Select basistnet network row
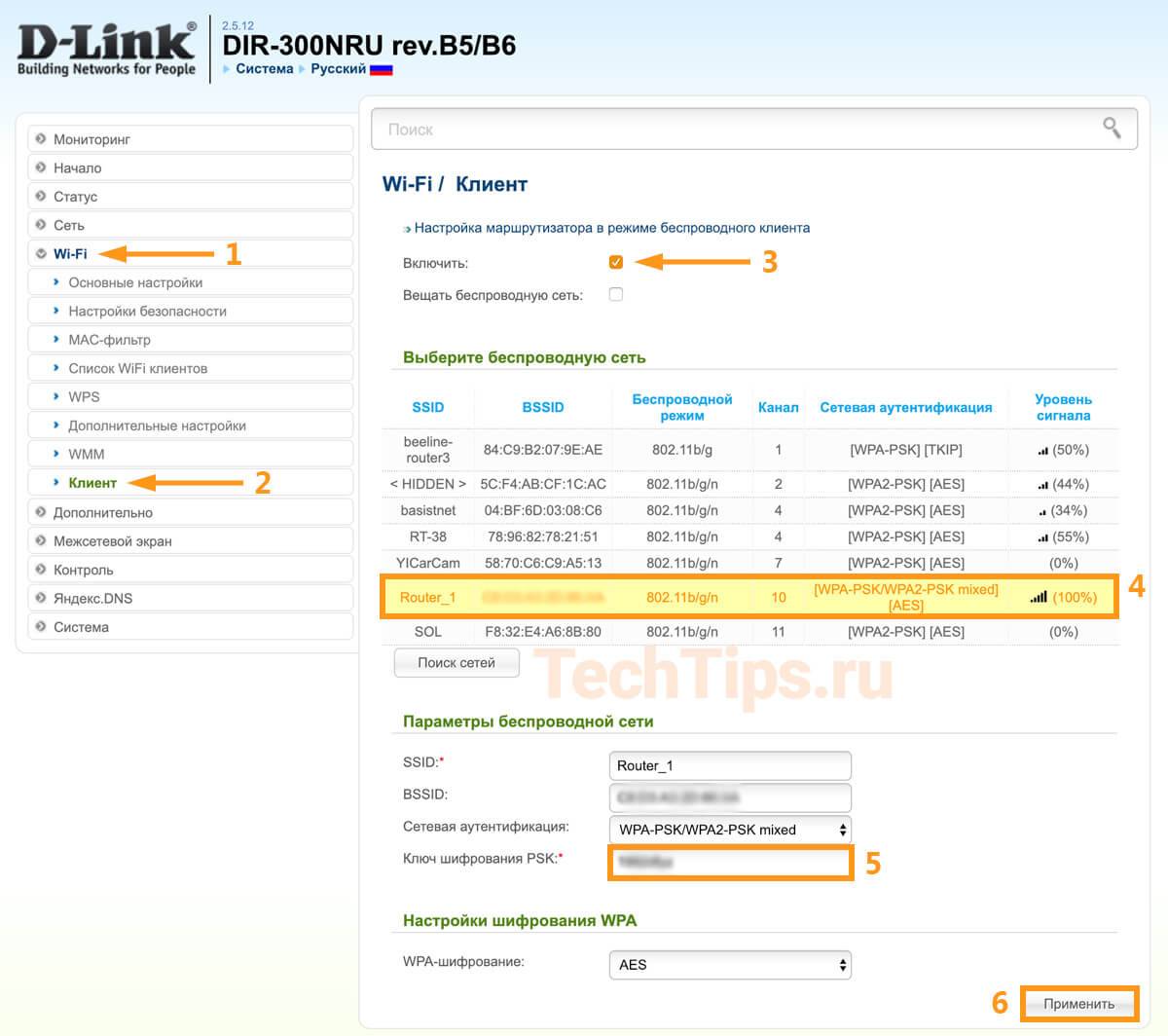The image size is (1168, 1036). pyautogui.click(x=749, y=510)
